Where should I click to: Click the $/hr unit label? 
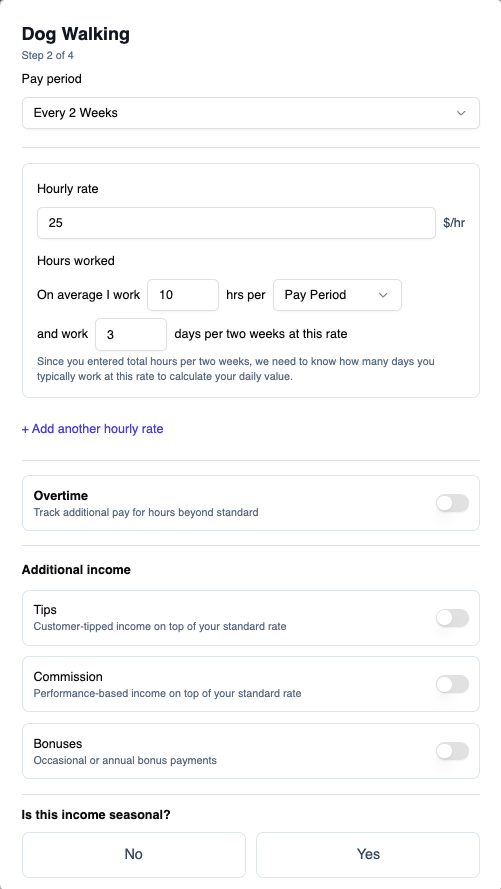[x=454, y=223]
